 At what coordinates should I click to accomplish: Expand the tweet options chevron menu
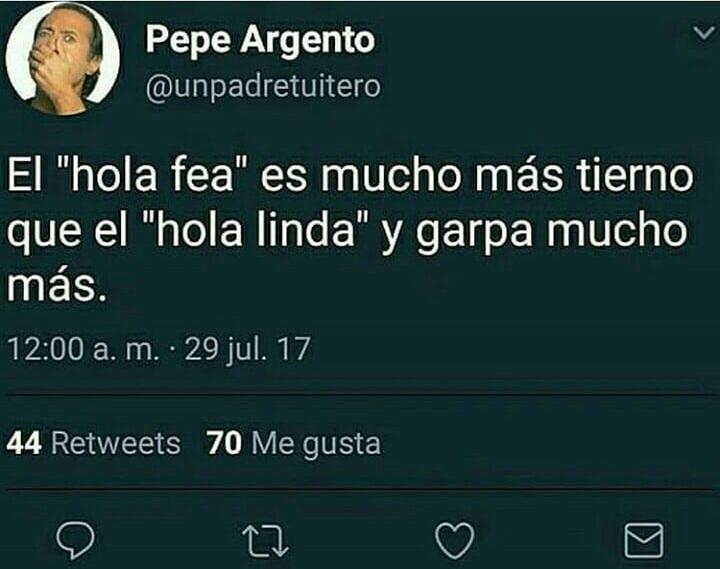(704, 34)
